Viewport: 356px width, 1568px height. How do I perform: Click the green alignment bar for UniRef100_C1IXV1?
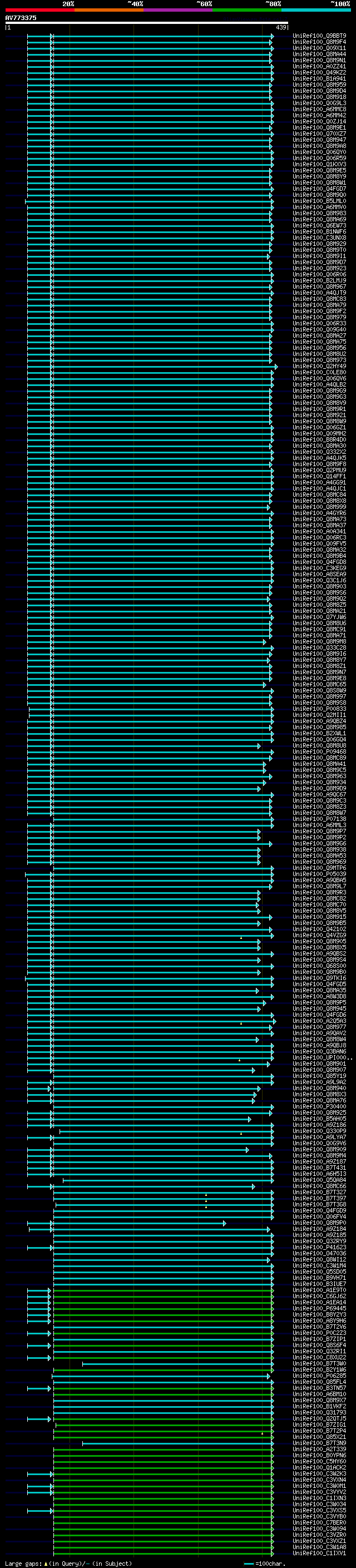[x=163, y=1554]
